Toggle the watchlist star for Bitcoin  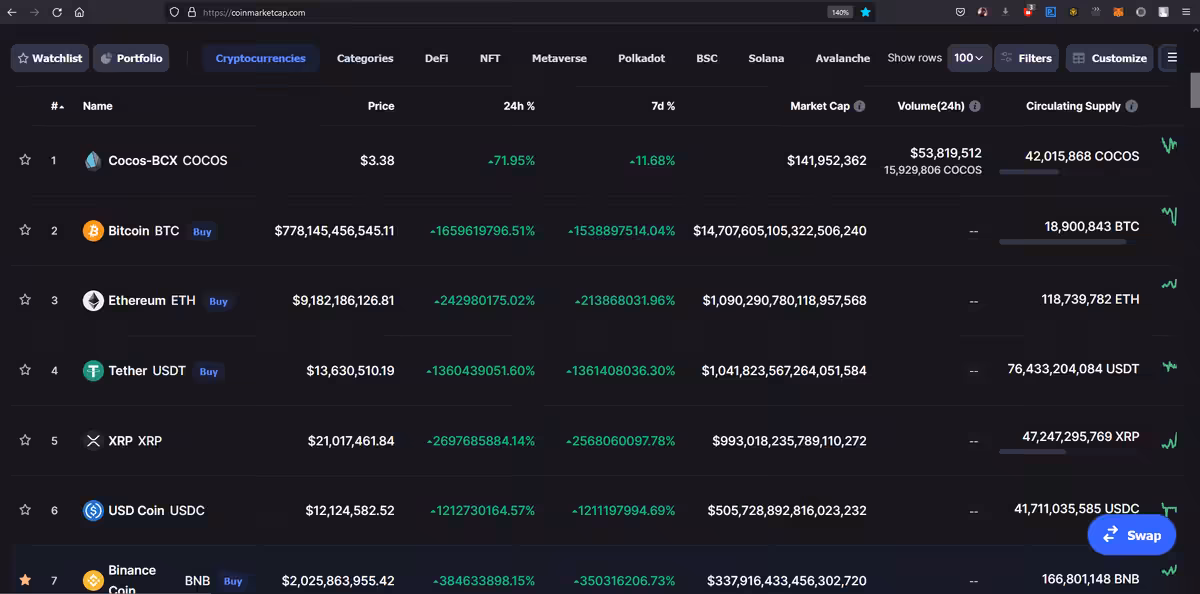tap(25, 230)
